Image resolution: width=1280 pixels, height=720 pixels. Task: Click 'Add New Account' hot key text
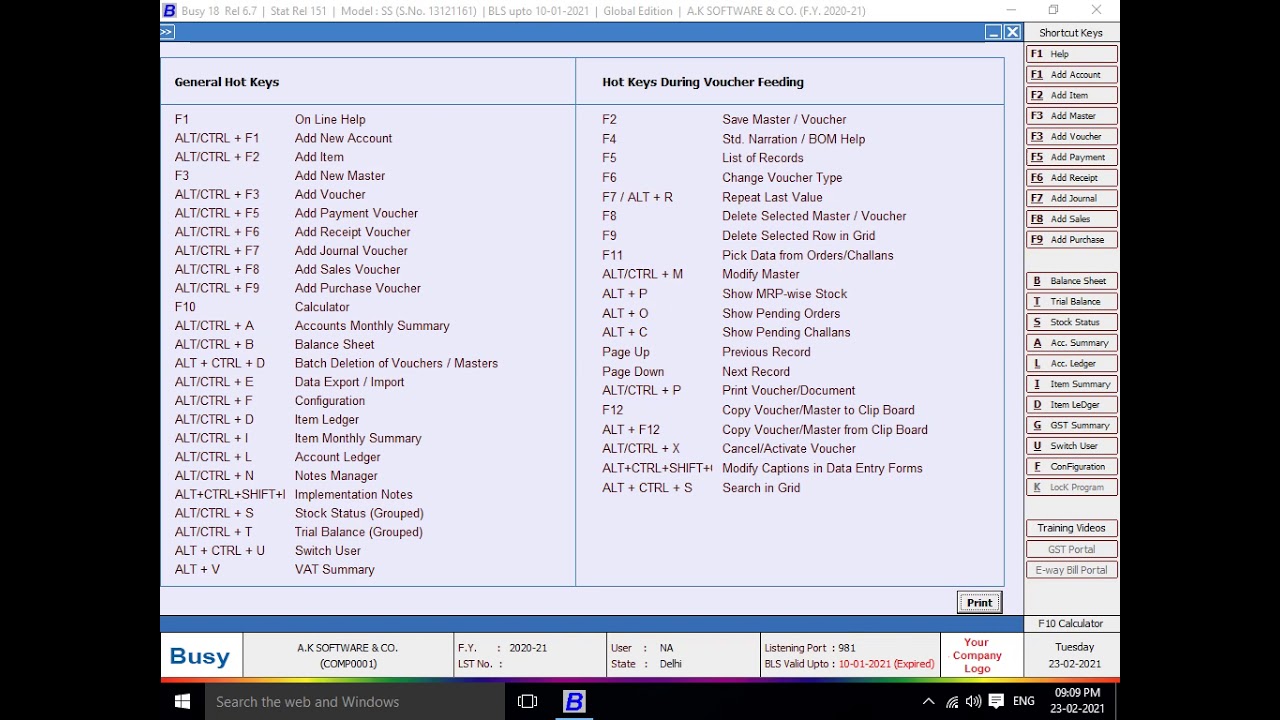[343, 138]
